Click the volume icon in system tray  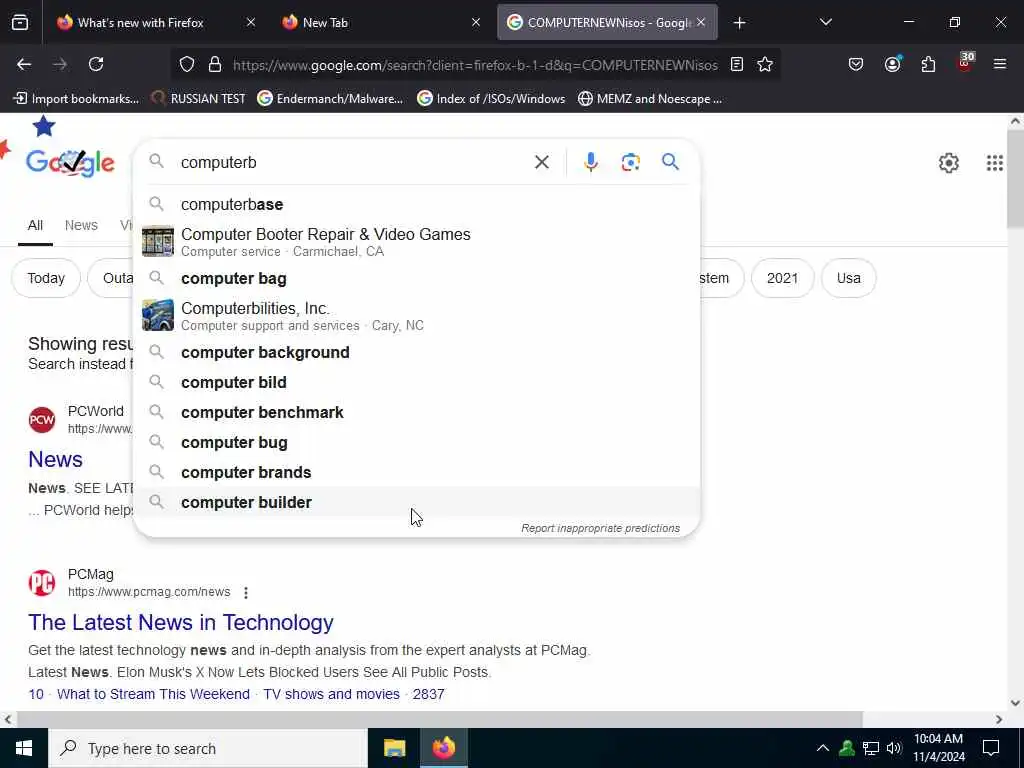[894, 748]
